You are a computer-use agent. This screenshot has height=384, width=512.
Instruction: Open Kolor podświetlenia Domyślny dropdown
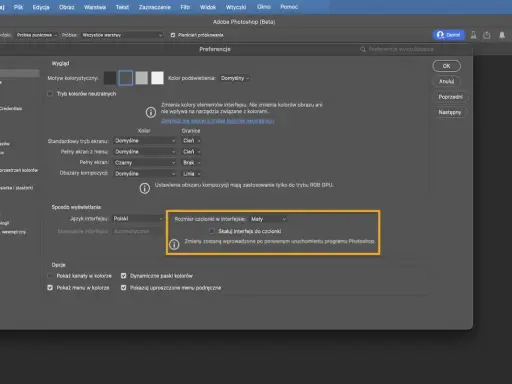click(x=235, y=78)
